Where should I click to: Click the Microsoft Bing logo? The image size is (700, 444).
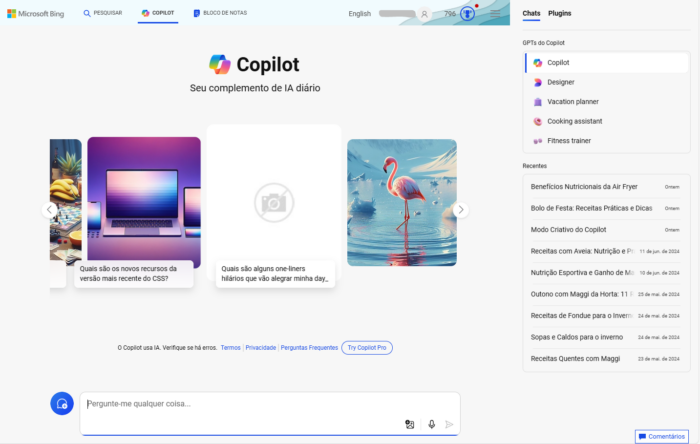click(x=36, y=14)
